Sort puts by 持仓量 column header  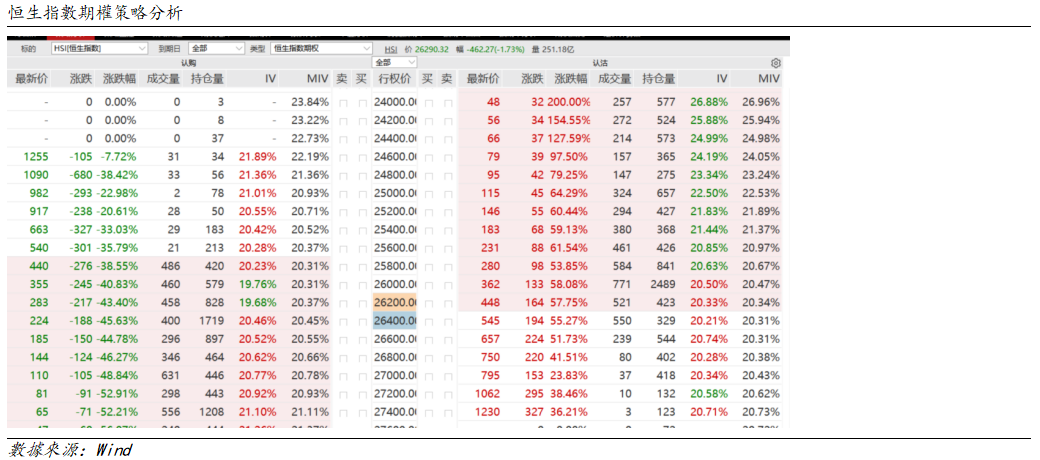point(658,78)
